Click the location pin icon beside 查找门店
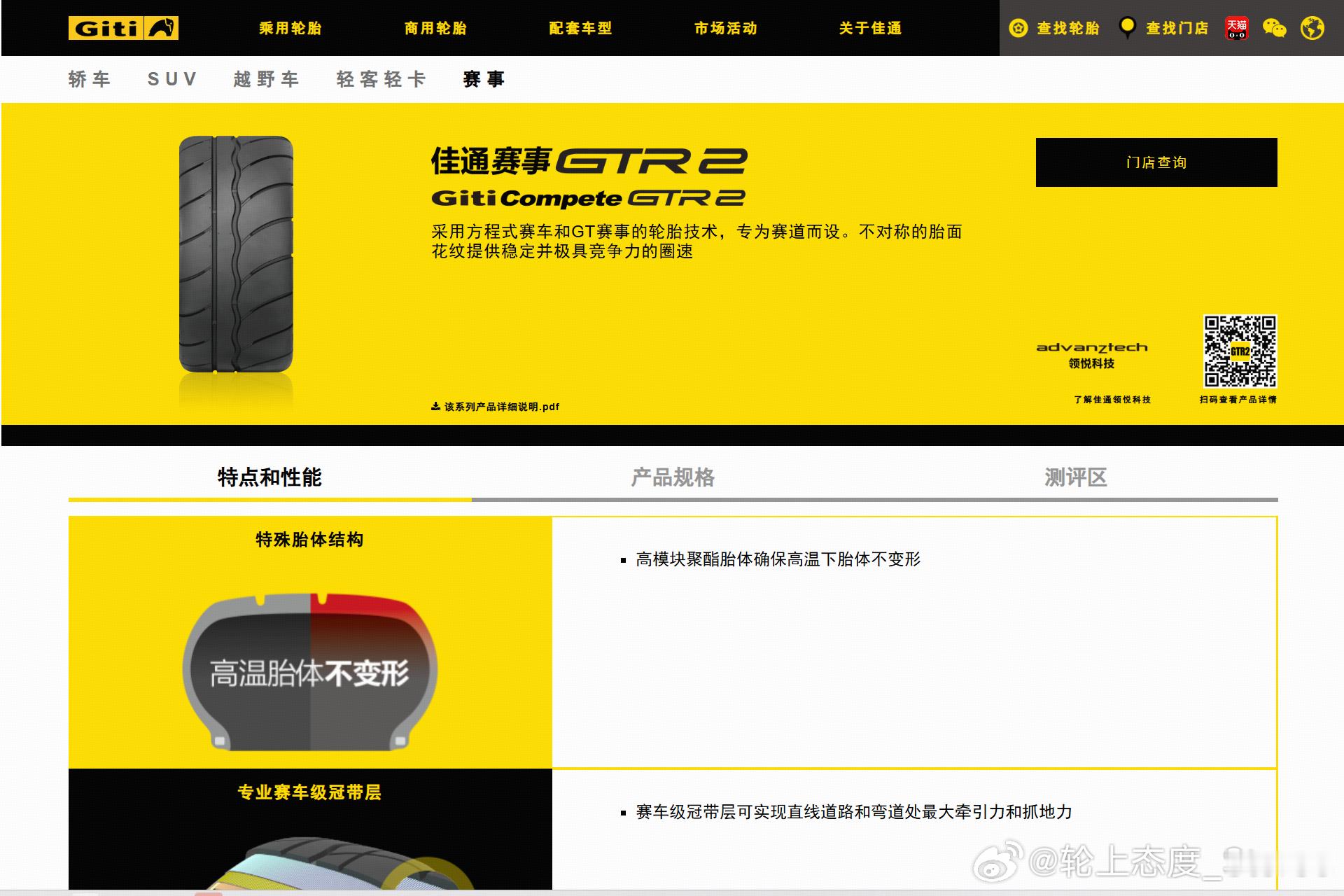Screen dimensions: 1344x896 point(1127,27)
